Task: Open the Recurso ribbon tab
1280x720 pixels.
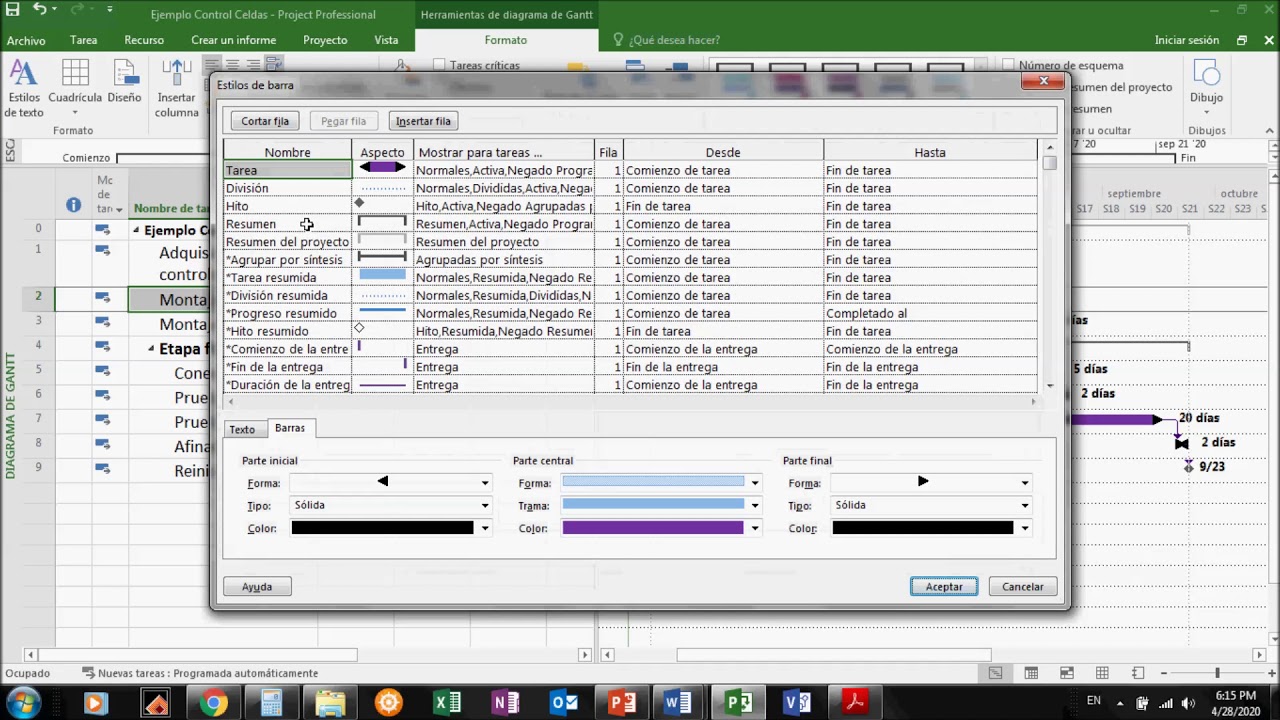Action: pos(144,40)
